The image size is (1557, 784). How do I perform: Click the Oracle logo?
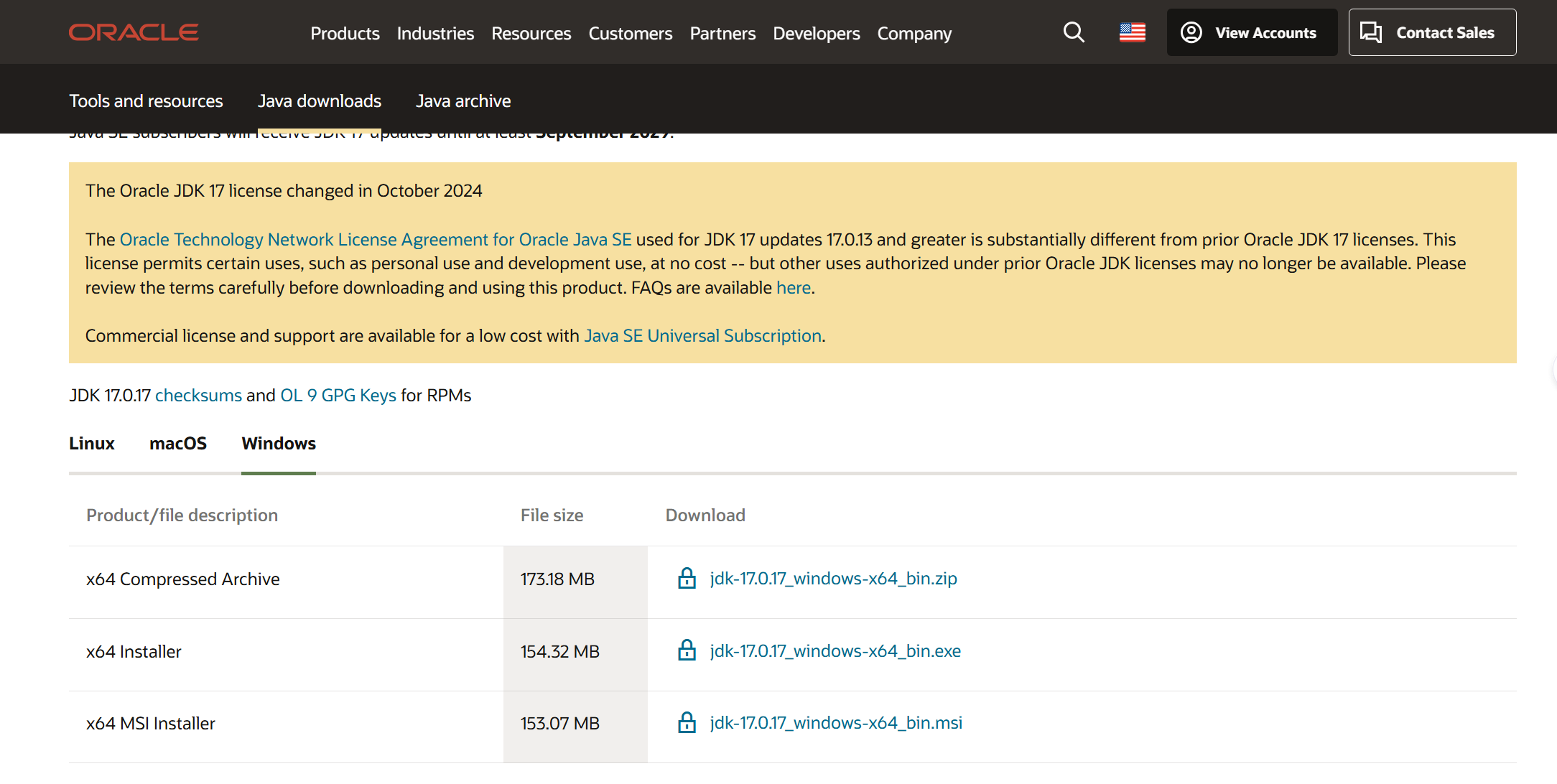click(134, 32)
